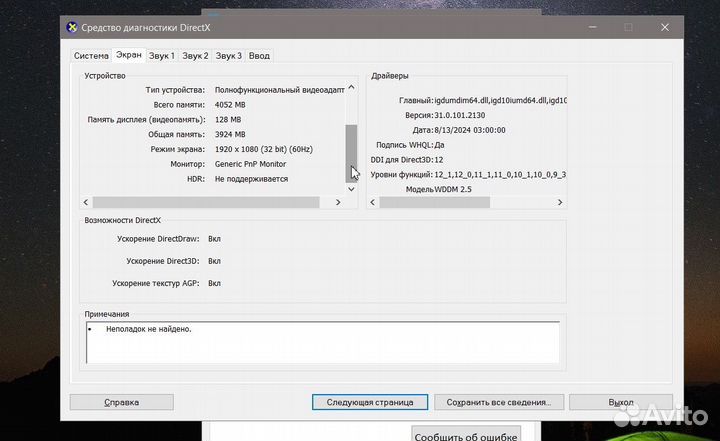This screenshot has width=720, height=441.
Task: Open the Звук 1 tab
Action: tap(162, 56)
